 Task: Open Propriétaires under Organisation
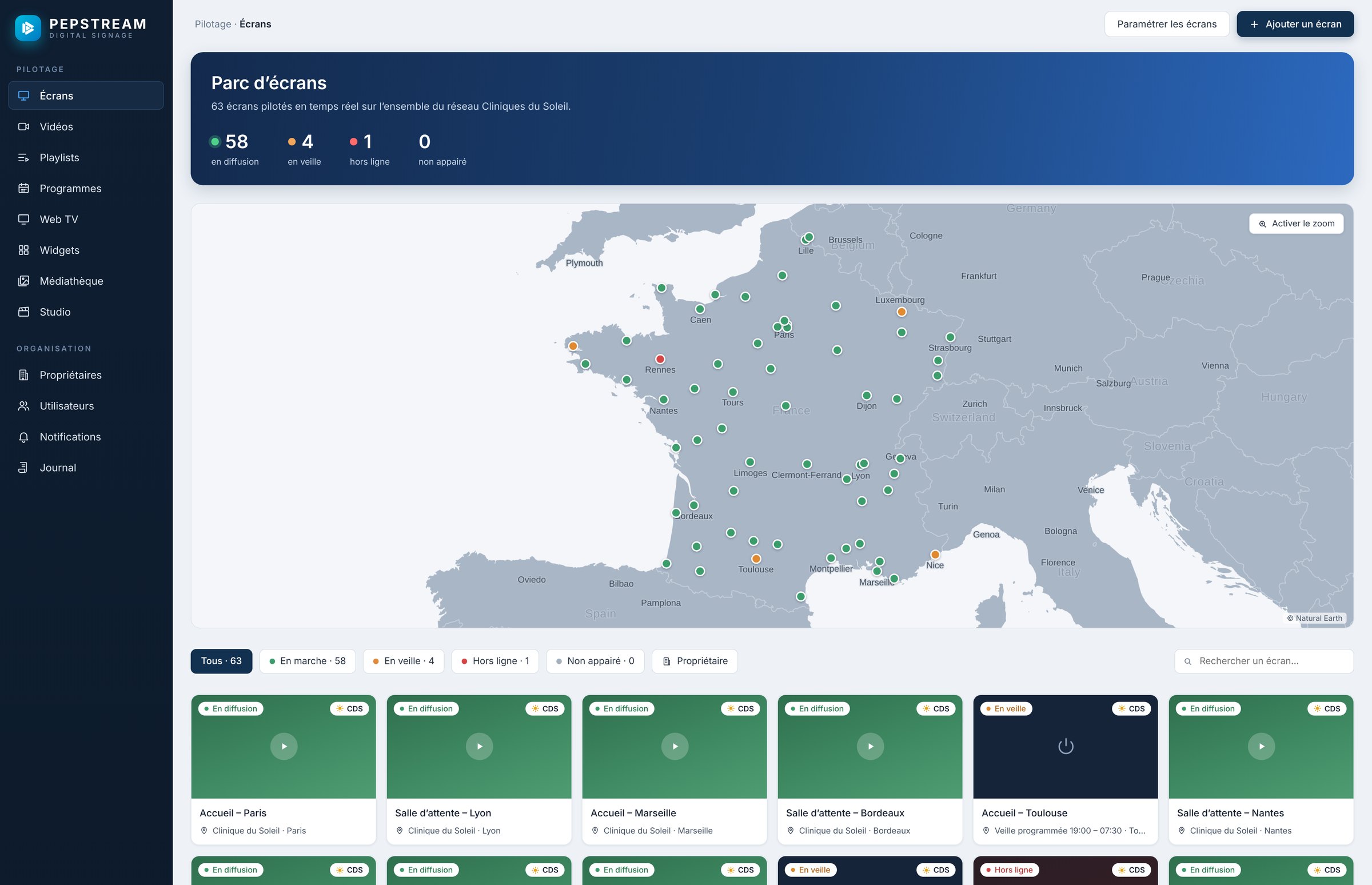click(86, 374)
